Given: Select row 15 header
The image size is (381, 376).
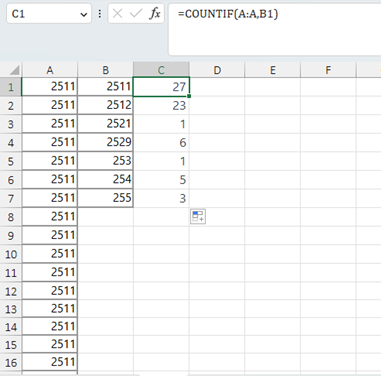Looking at the screenshot, I should [x=11, y=345].
